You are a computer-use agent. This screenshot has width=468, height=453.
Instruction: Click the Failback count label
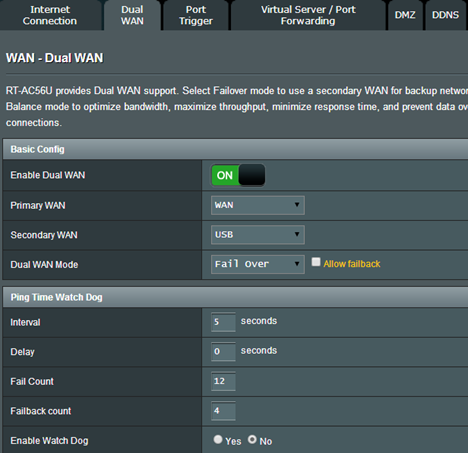[x=41, y=411]
